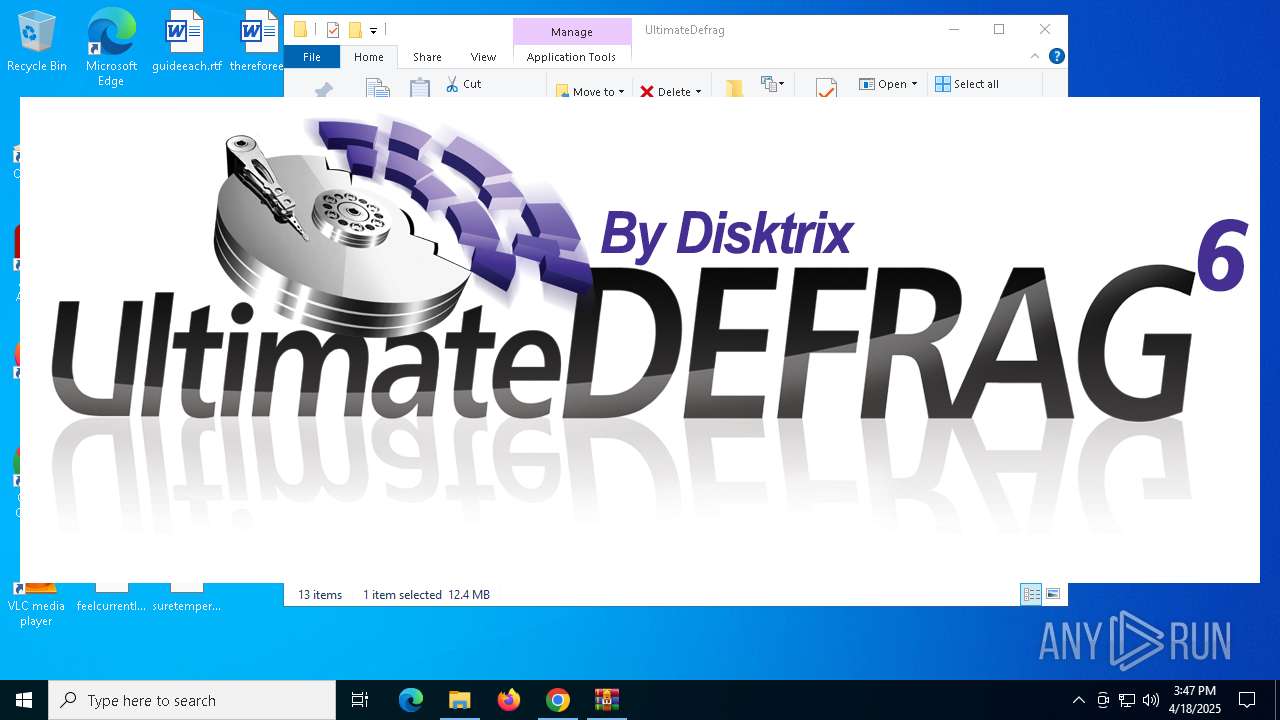Open the Open button dropdown in ribbon
Screen dimensions: 1280x720
(888, 84)
